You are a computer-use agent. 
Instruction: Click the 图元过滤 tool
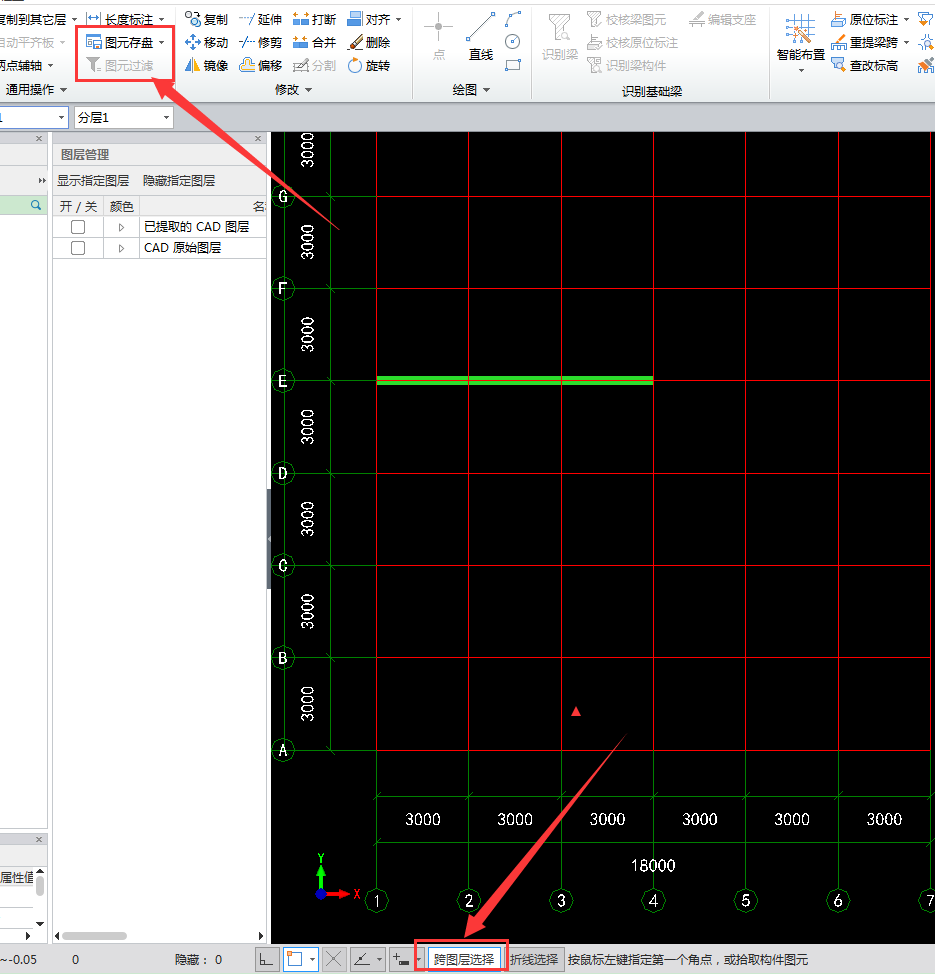(119, 65)
